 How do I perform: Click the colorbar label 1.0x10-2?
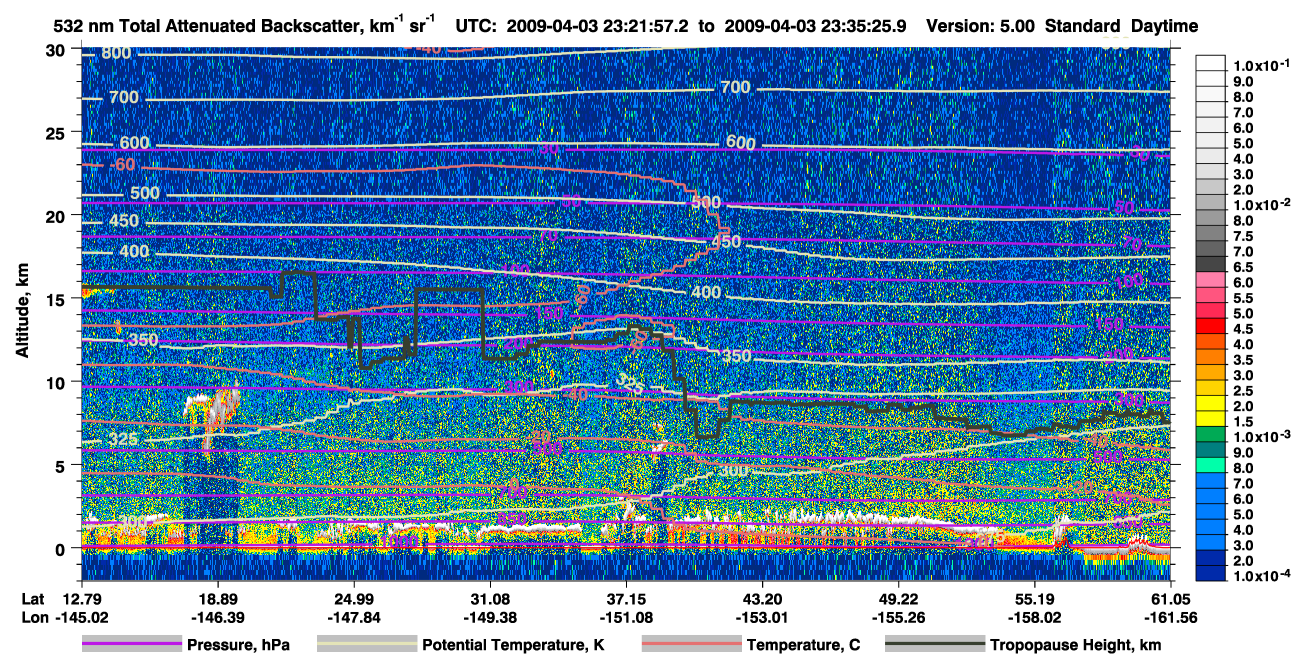1261,204
